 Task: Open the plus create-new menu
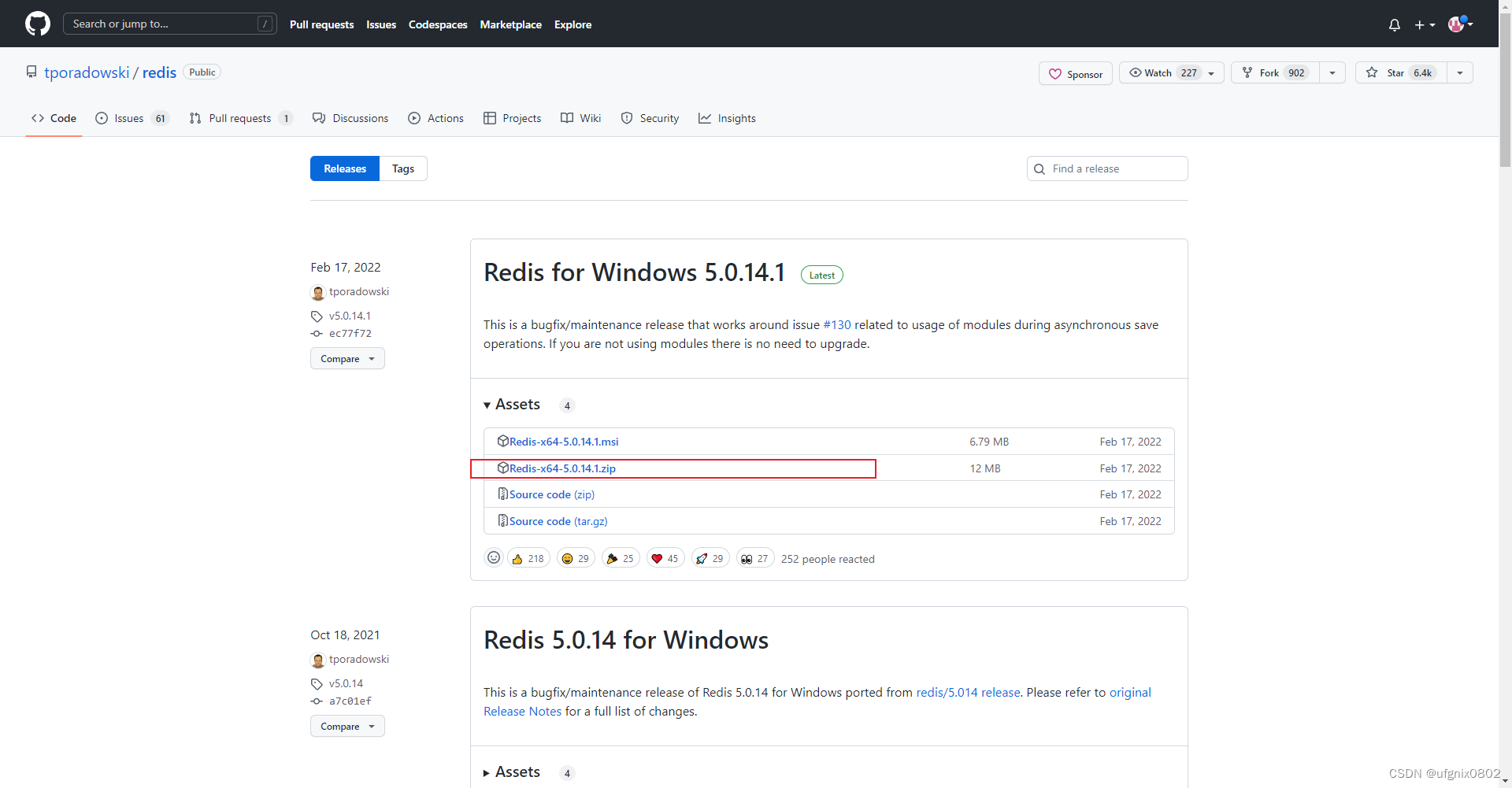coord(1425,24)
